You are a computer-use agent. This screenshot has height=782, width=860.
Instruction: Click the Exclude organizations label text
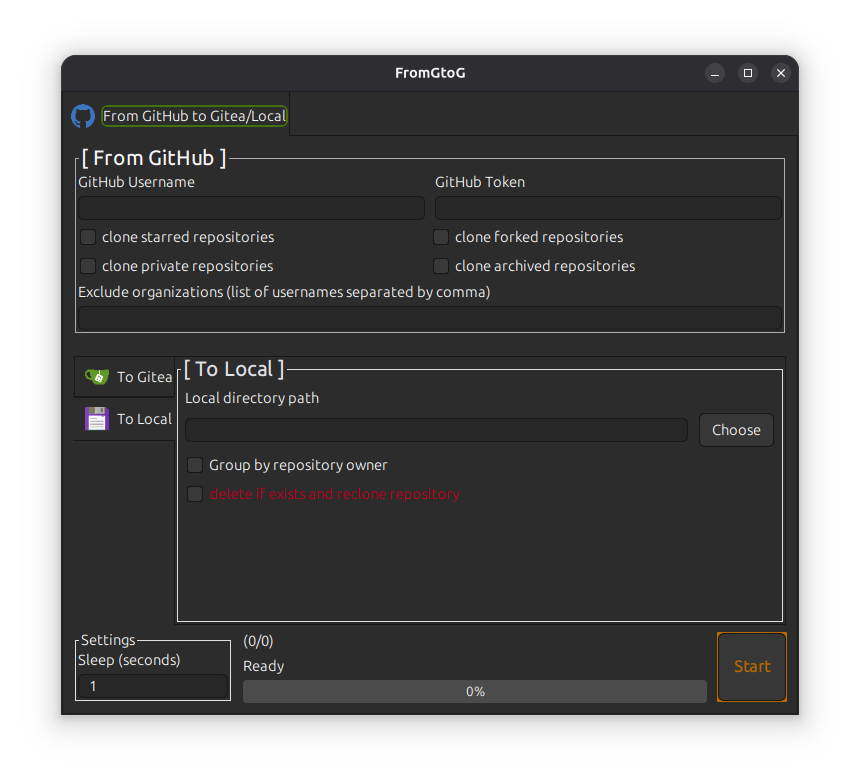(284, 292)
